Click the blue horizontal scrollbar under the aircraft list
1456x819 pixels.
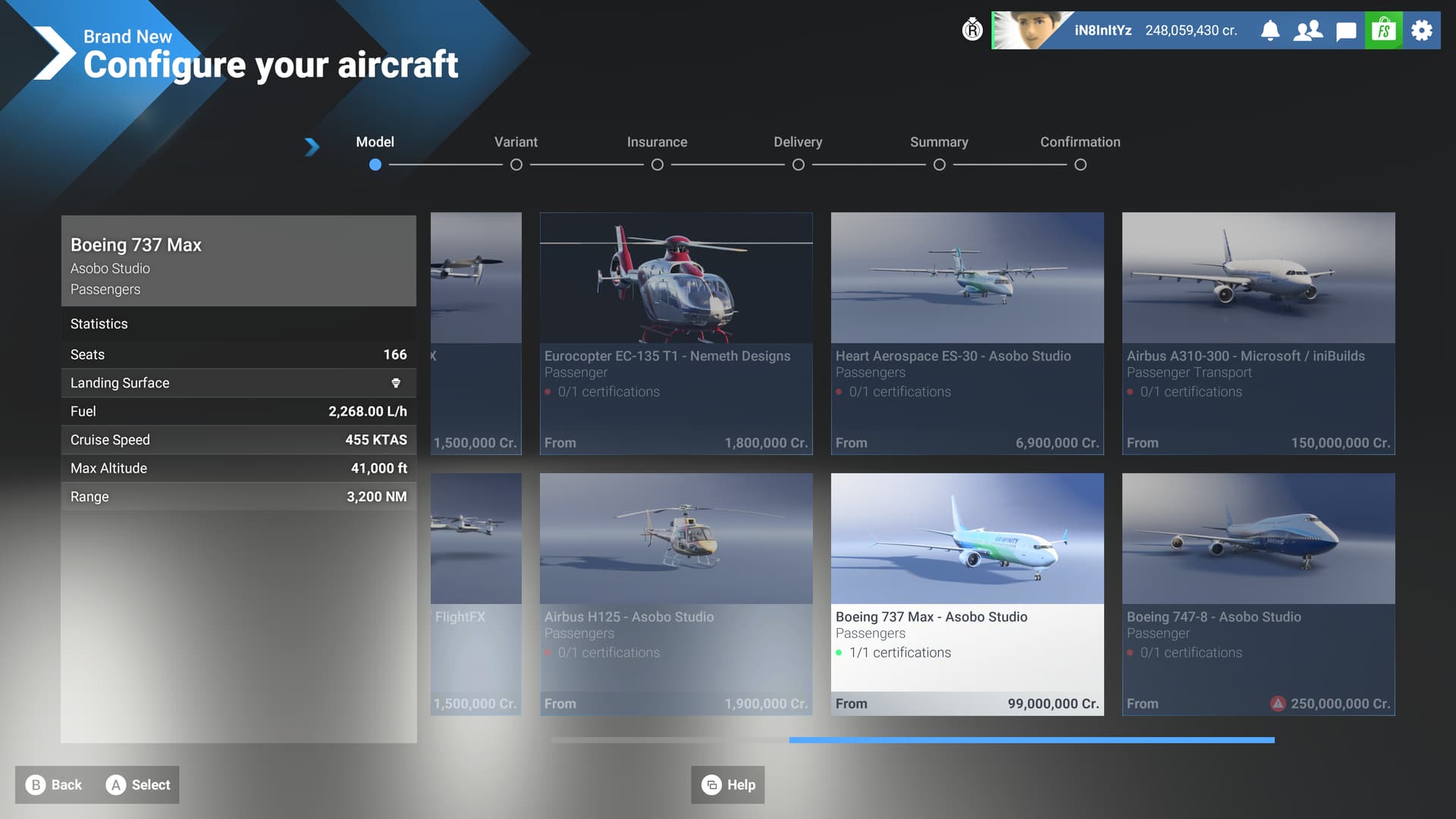(1031, 739)
